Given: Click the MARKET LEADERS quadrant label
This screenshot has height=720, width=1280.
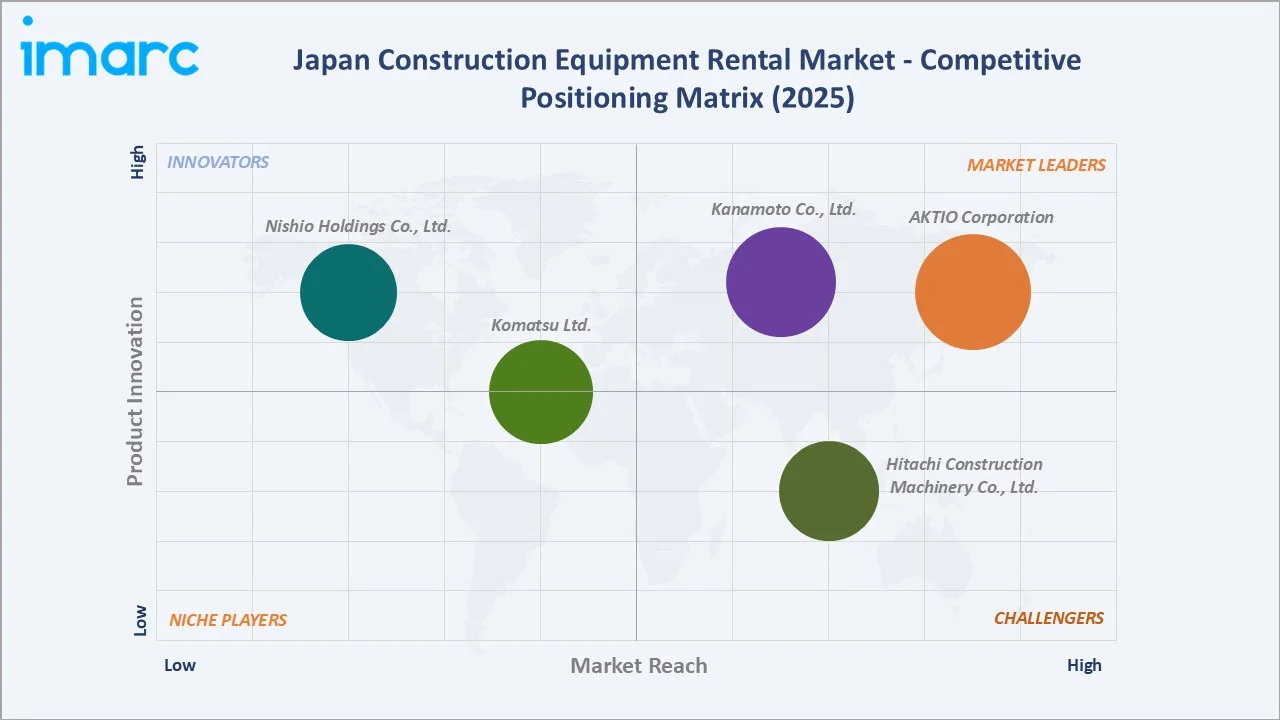Looking at the screenshot, I should tap(1036, 165).
